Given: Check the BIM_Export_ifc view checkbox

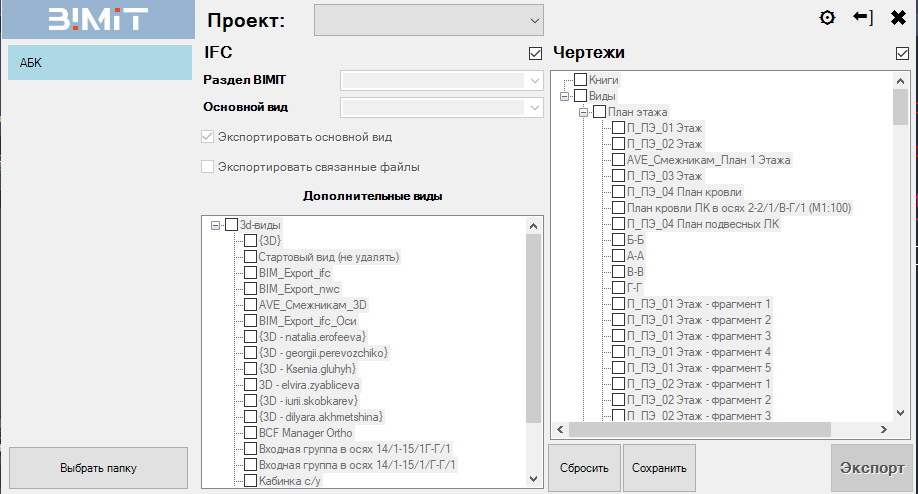Looking at the screenshot, I should coord(251,273).
